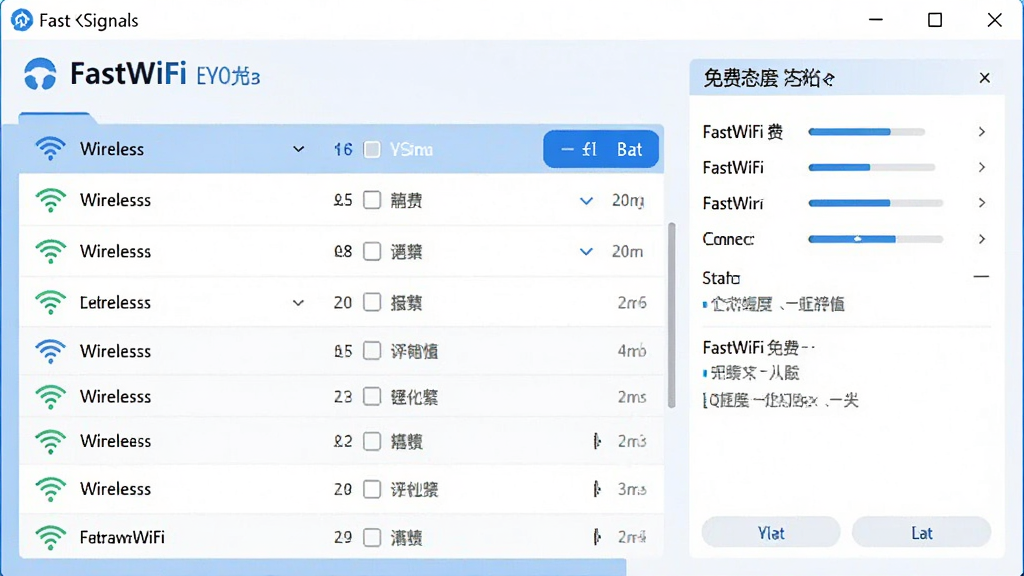Image resolution: width=1024 pixels, height=576 pixels.
Task: Collapse the Stato section with the dash
Action: 981,277
